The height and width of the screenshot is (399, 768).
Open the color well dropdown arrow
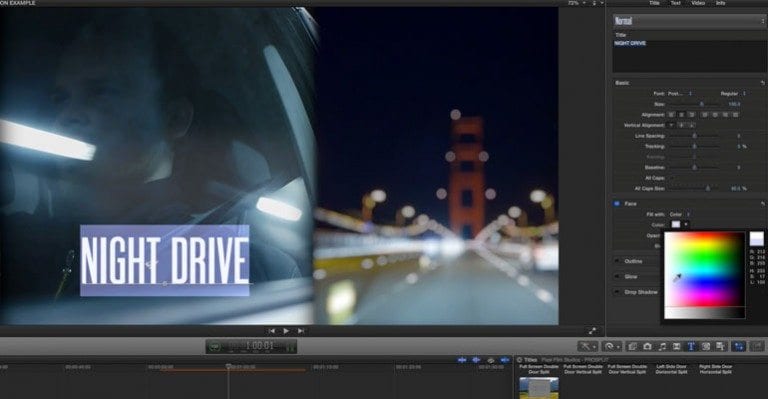[x=686, y=225]
